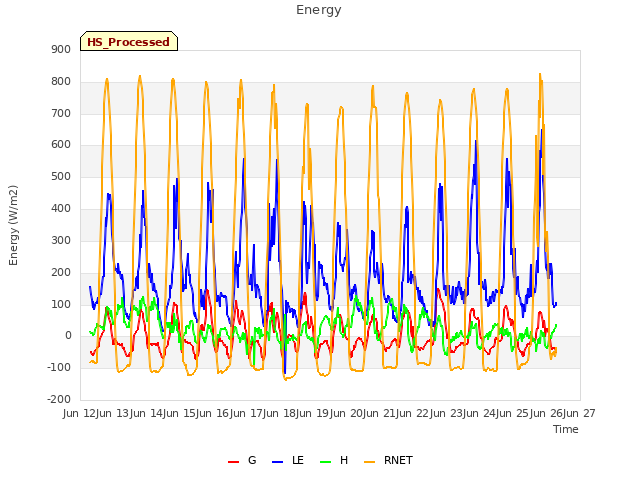Image resolution: width=640 pixels, height=480 pixels.
Task: Click the Jun 21 x-axis label
Action: pos(381,413)
